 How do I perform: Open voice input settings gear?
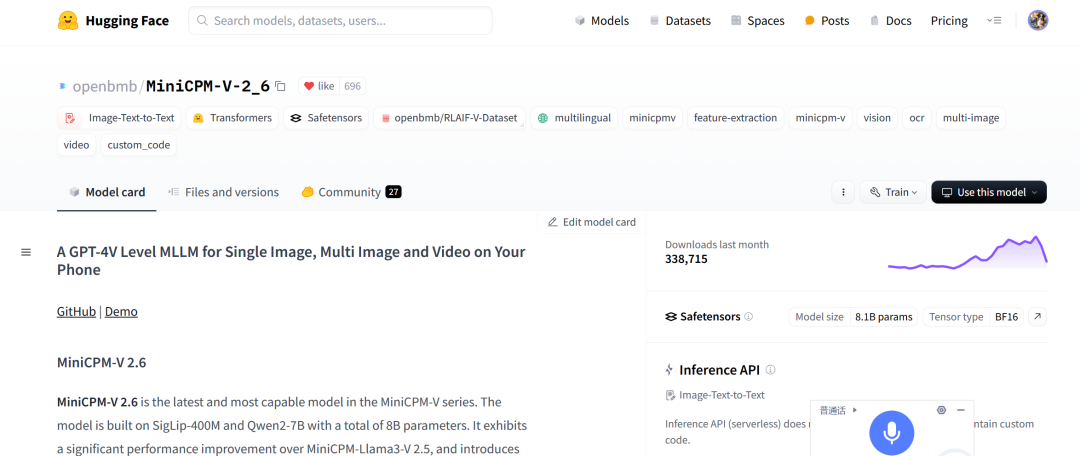[941, 410]
